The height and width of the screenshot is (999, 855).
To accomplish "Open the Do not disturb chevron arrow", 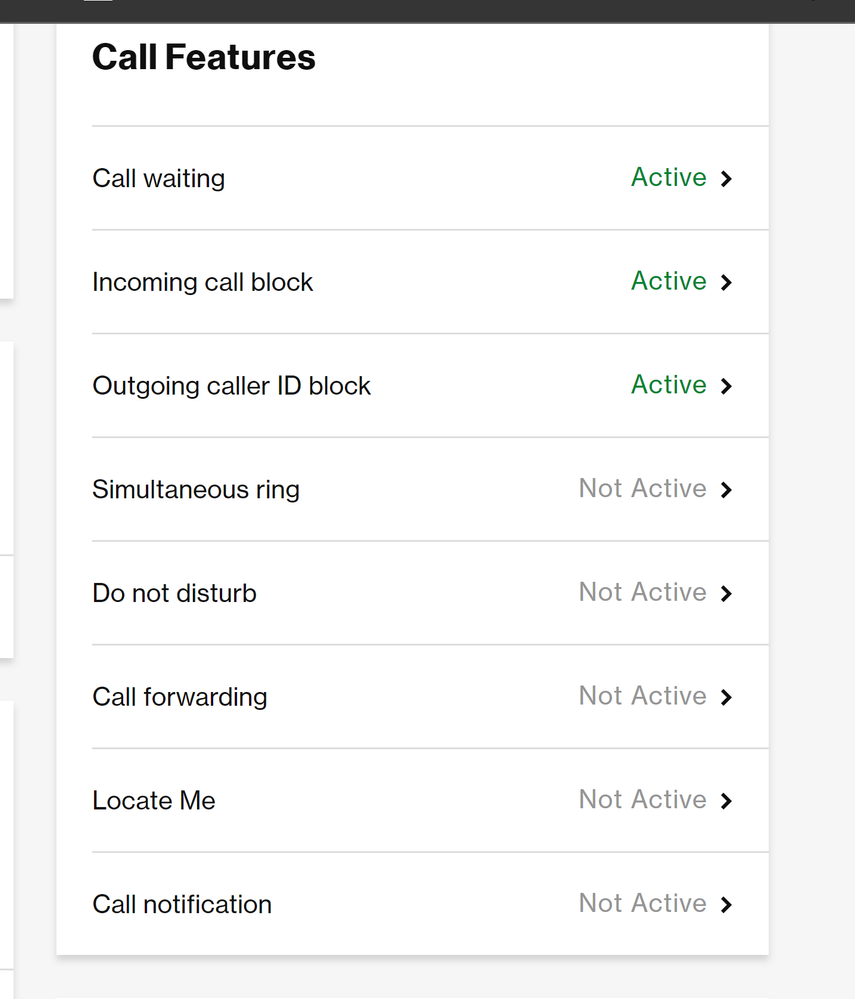I will (x=726, y=594).
